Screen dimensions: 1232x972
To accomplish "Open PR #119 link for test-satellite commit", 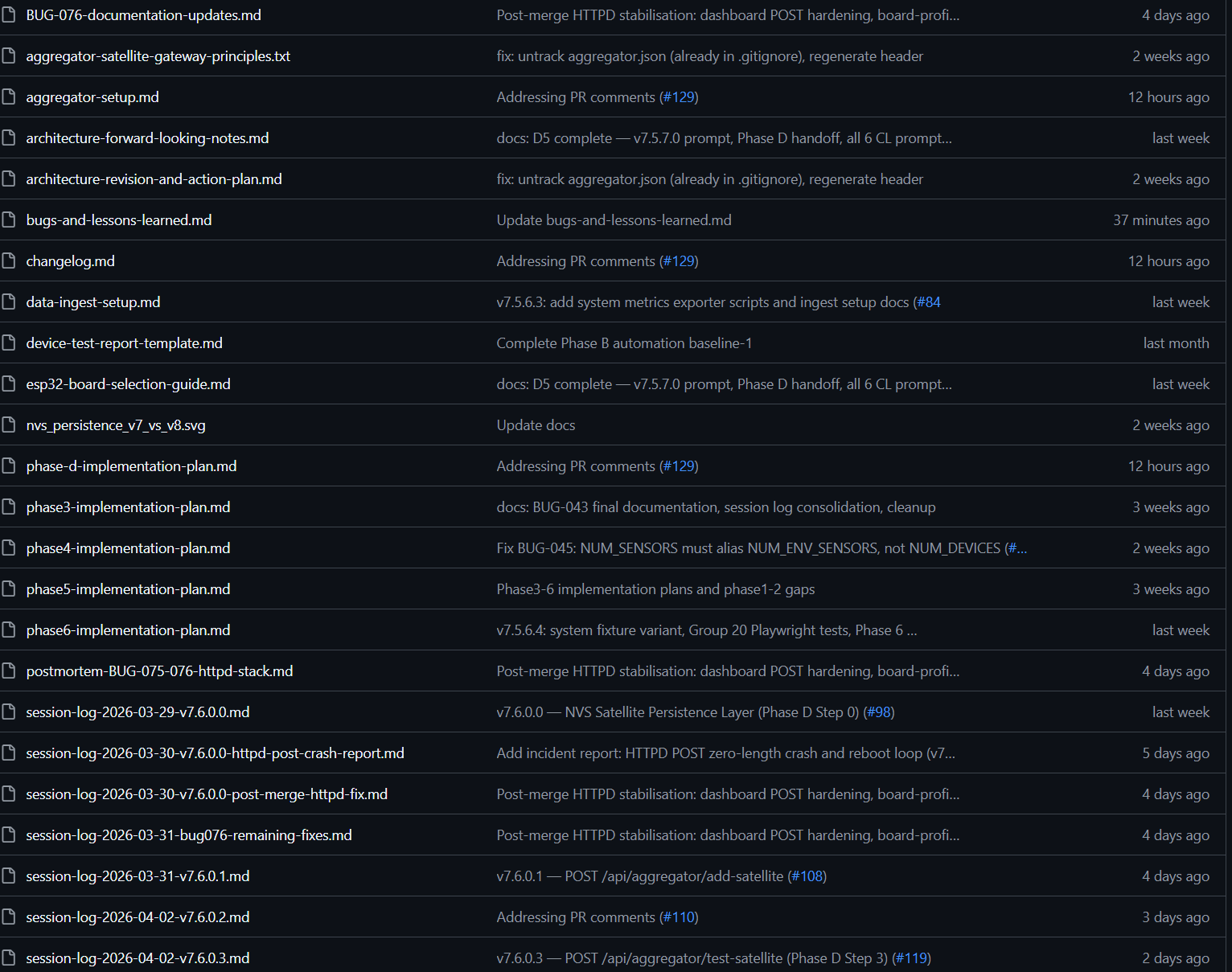I will pos(911,958).
